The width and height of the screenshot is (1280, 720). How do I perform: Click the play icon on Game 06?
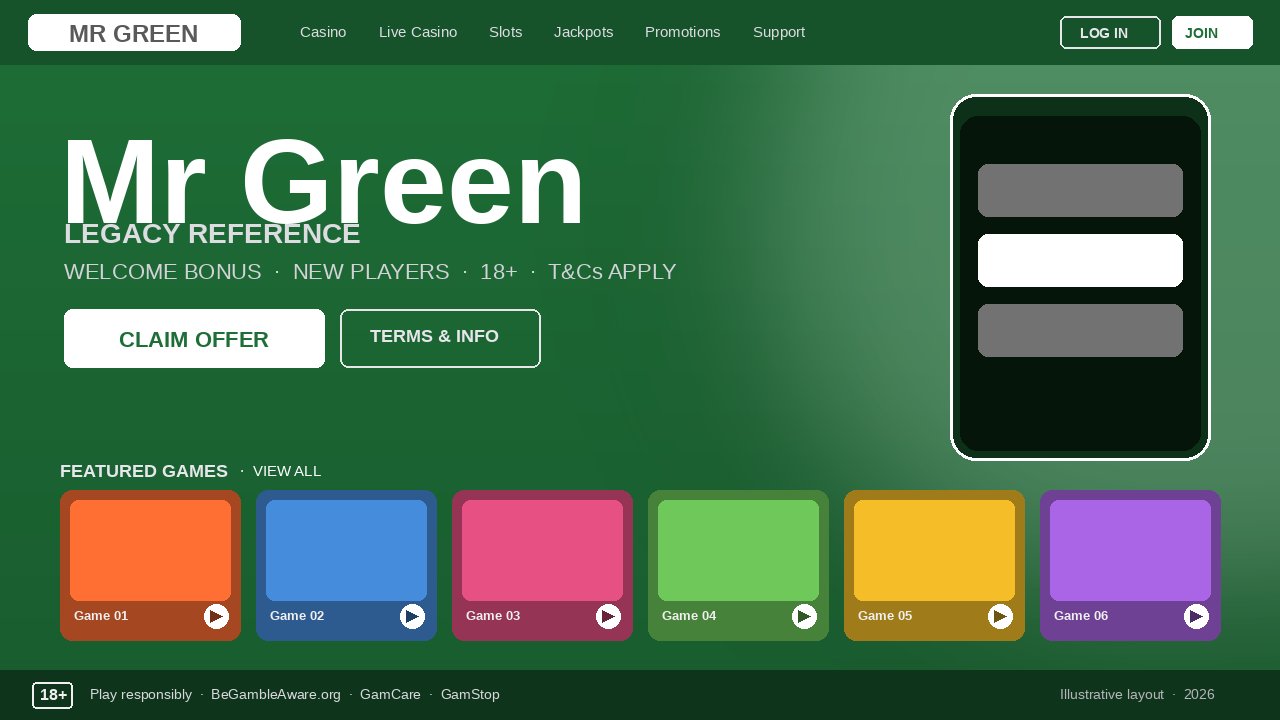pos(1196,617)
